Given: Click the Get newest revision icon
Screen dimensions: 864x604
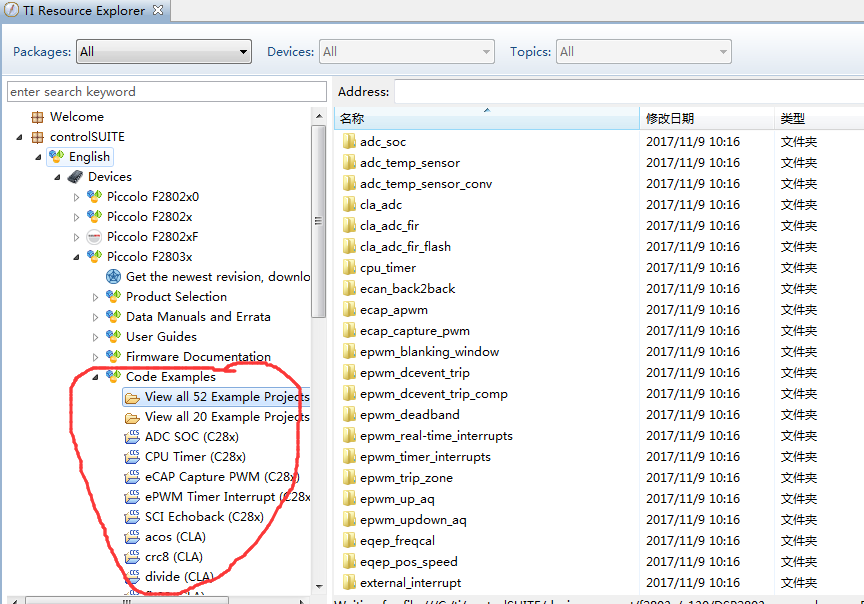Looking at the screenshot, I should click(114, 277).
